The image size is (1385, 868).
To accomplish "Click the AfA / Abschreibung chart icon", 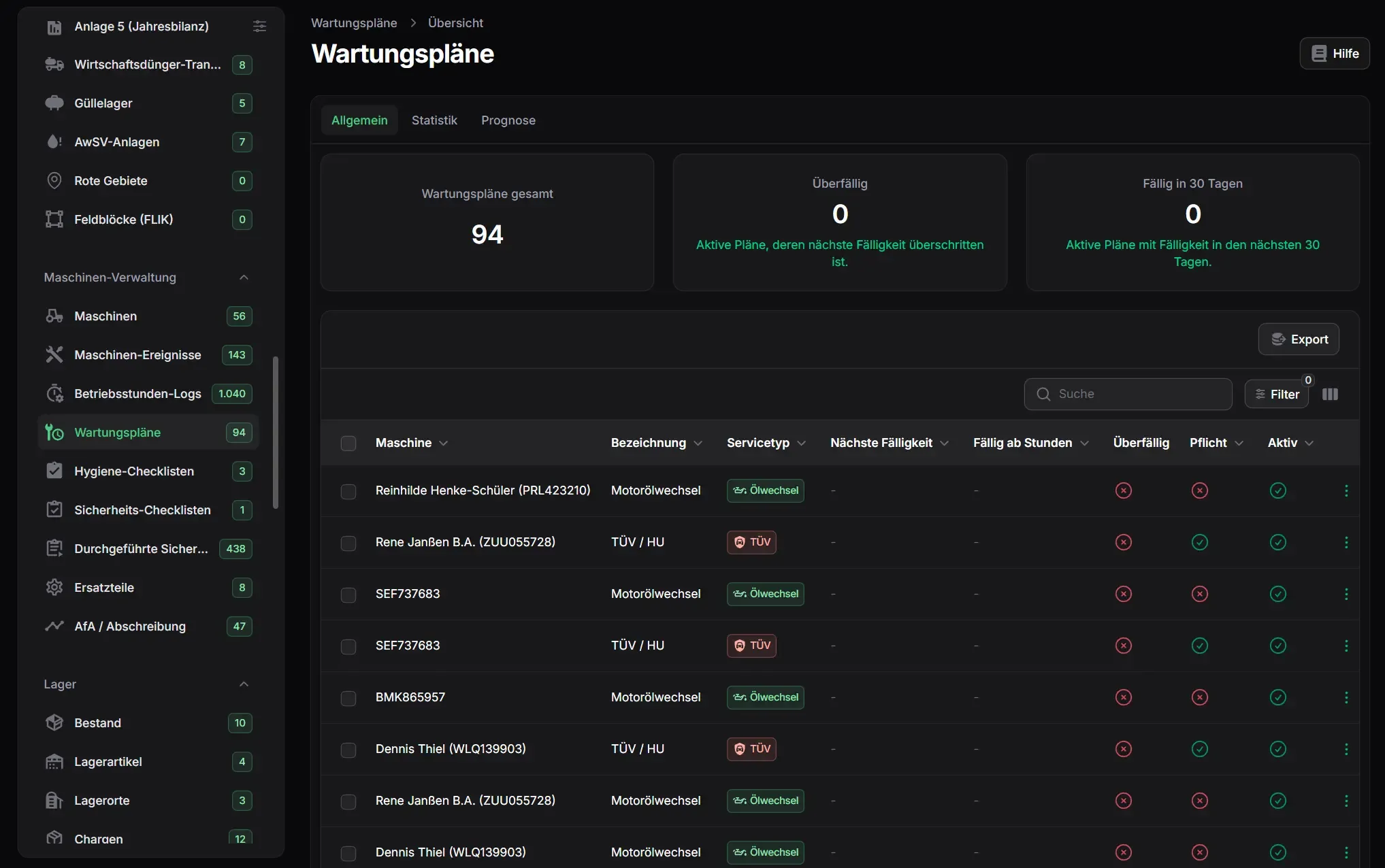I will pyautogui.click(x=54, y=627).
